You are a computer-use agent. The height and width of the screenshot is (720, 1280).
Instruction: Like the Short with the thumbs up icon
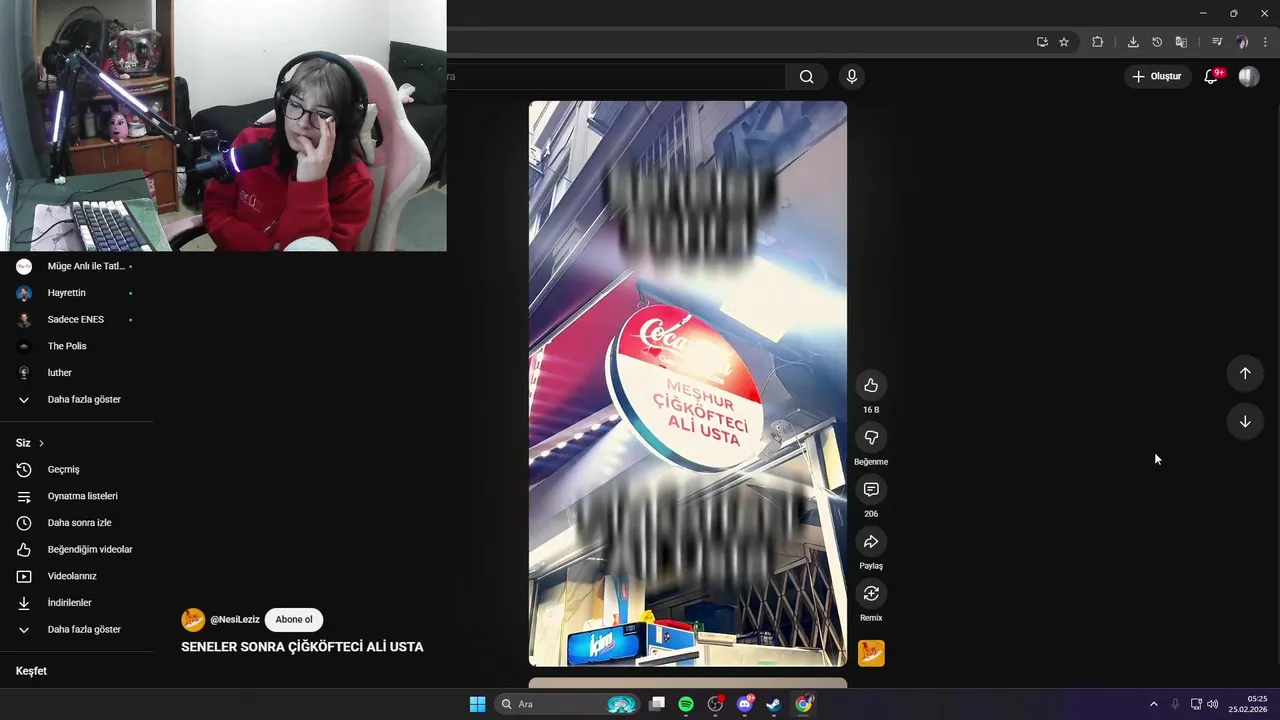[871, 386]
